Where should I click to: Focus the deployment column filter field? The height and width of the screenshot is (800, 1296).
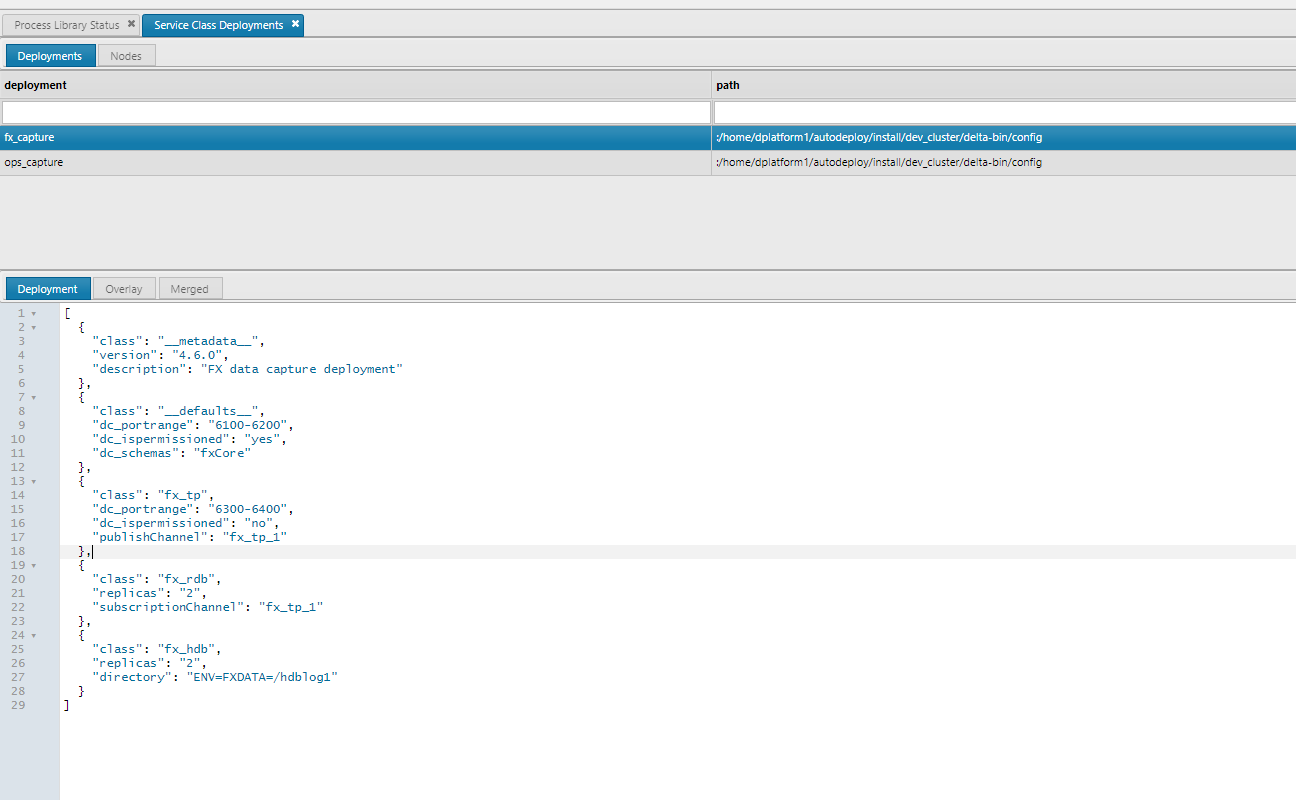355,111
